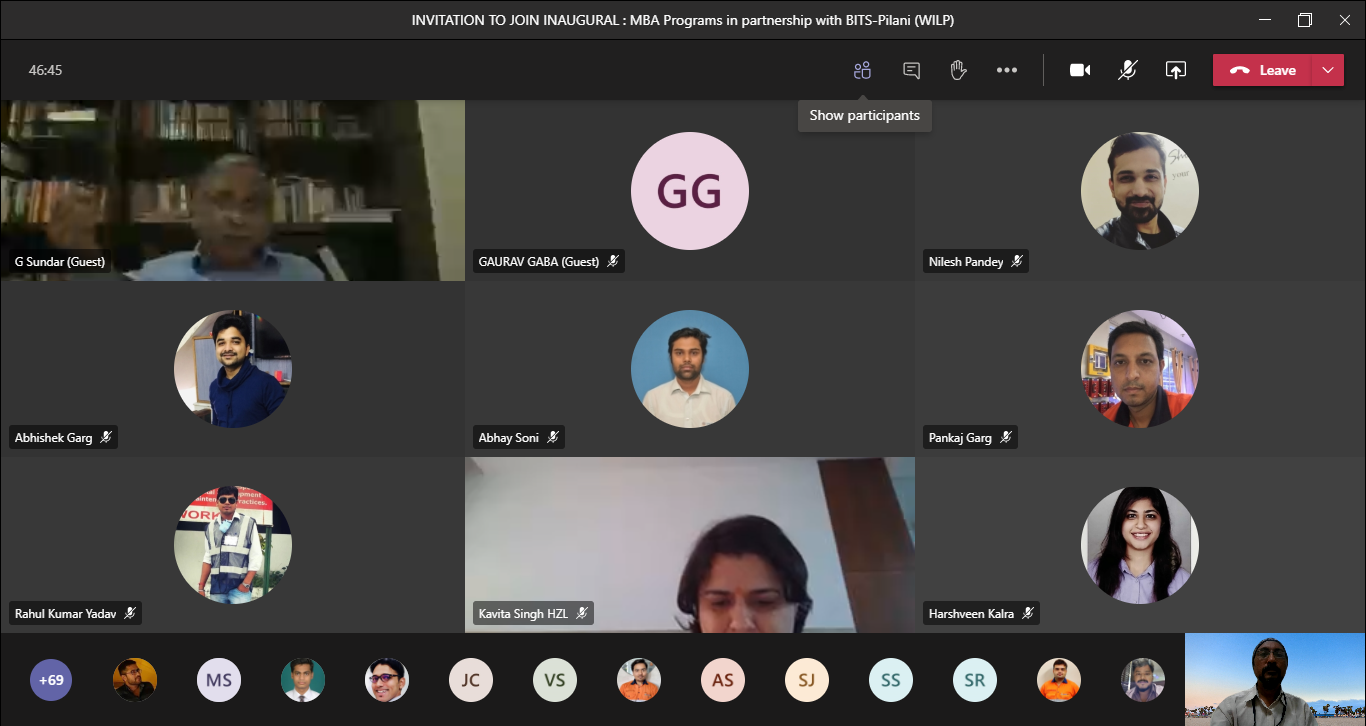The height and width of the screenshot is (726, 1366).
Task: Select the SS participant avatar
Action: [x=891, y=680]
